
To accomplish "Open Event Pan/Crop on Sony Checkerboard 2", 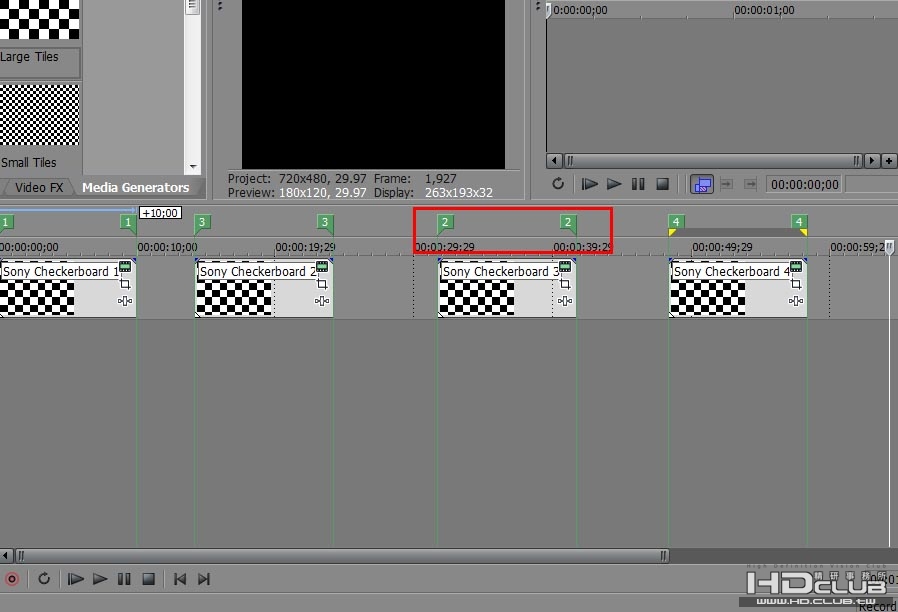I will tap(322, 284).
